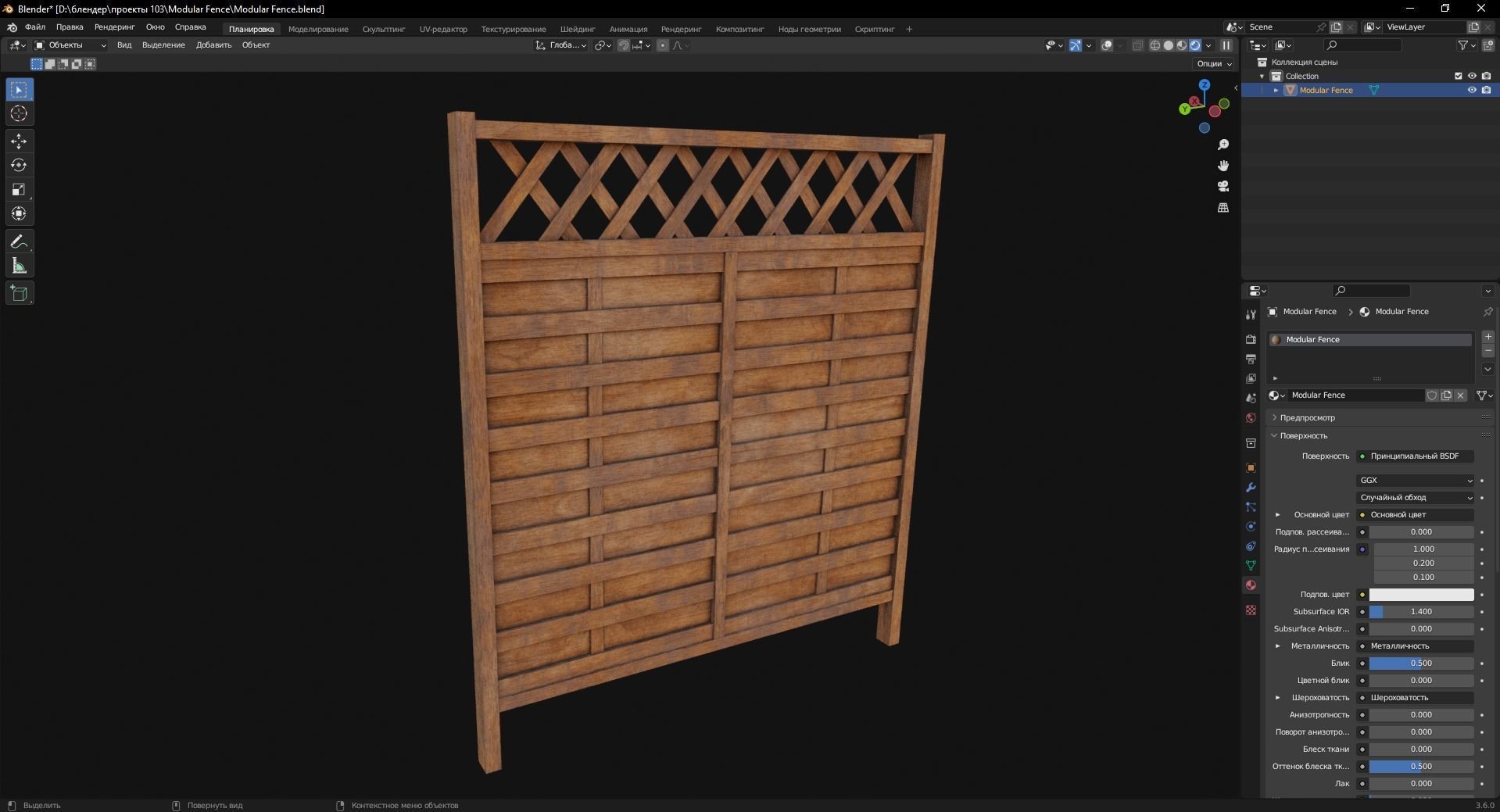The height and width of the screenshot is (812, 1500).
Task: Open the View Layer properties tab
Action: tap(1251, 378)
